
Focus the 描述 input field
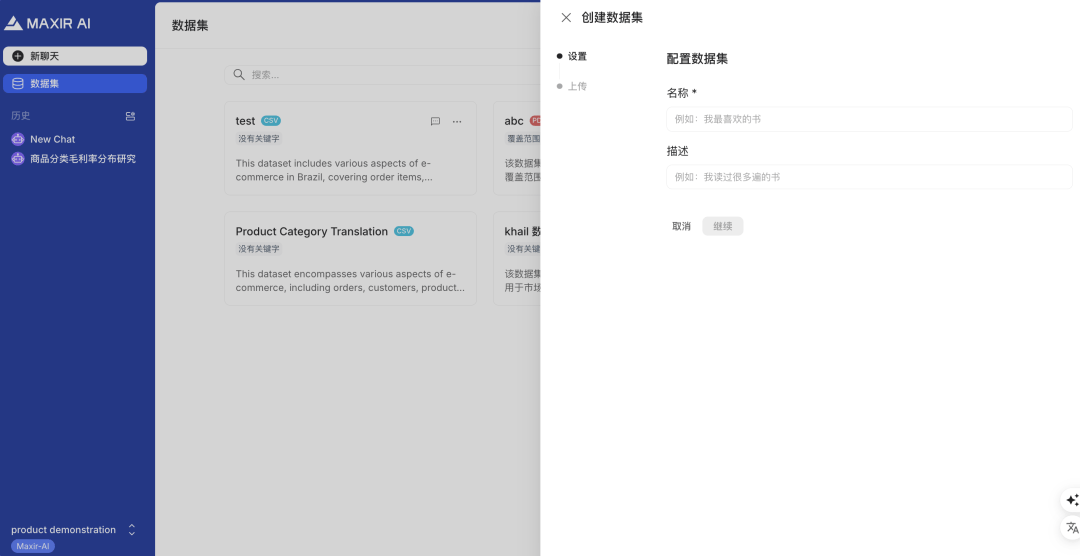(868, 177)
